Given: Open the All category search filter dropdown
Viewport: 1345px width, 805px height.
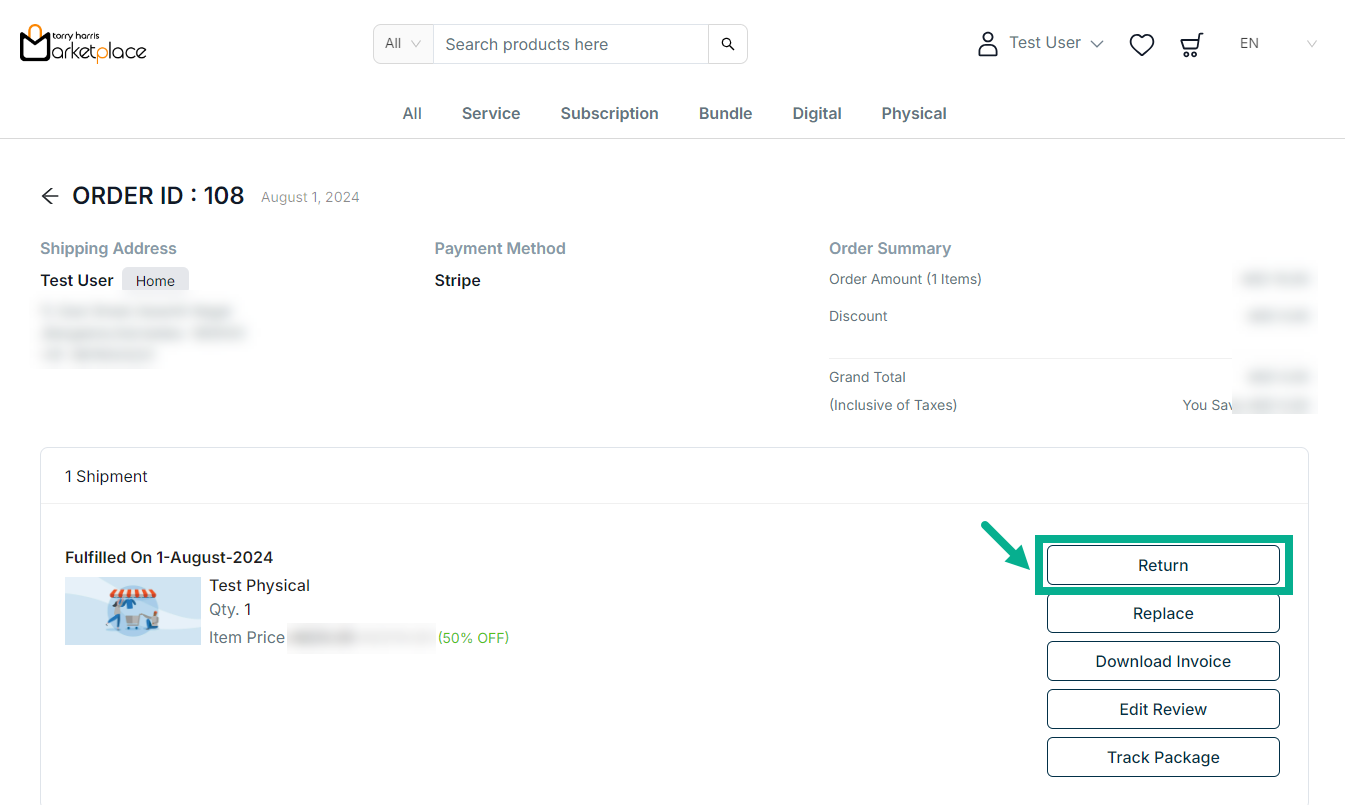Looking at the screenshot, I should click(x=403, y=44).
